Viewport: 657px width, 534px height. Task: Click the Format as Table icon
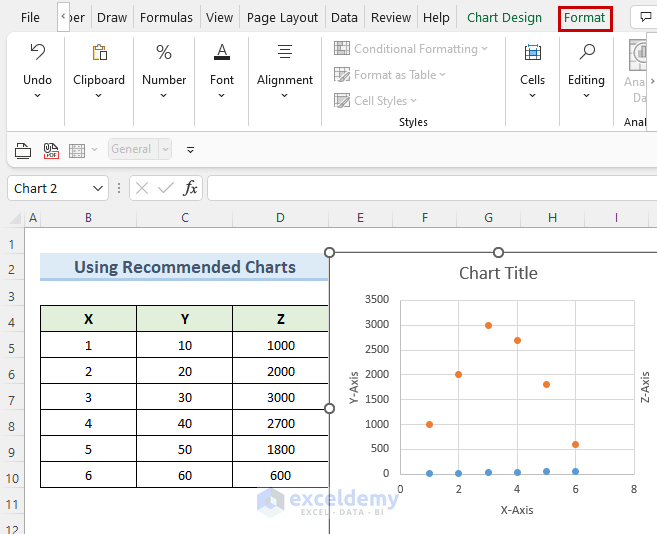click(342, 75)
